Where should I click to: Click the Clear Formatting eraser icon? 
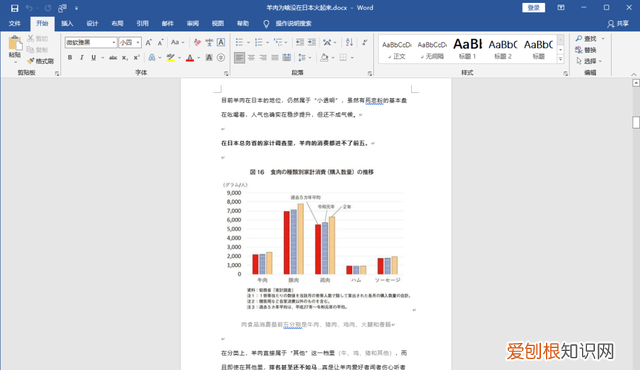click(197, 42)
